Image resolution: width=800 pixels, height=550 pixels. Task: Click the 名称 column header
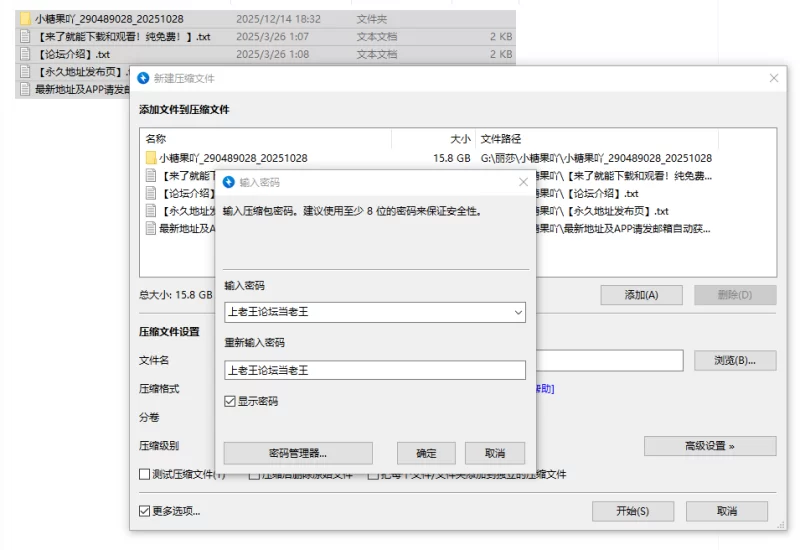point(265,139)
